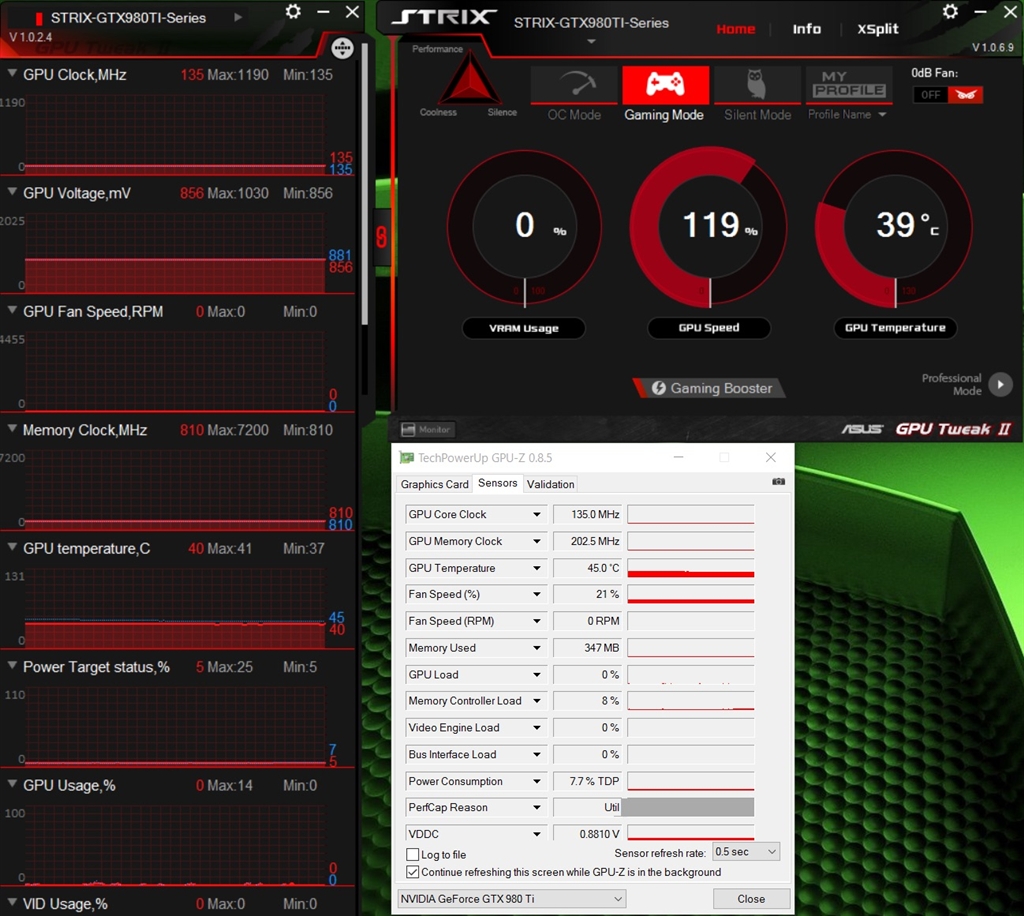Click GPU Temperature graph bar in GPU-Z
Viewport: 1024px width, 916px height.
[690, 567]
